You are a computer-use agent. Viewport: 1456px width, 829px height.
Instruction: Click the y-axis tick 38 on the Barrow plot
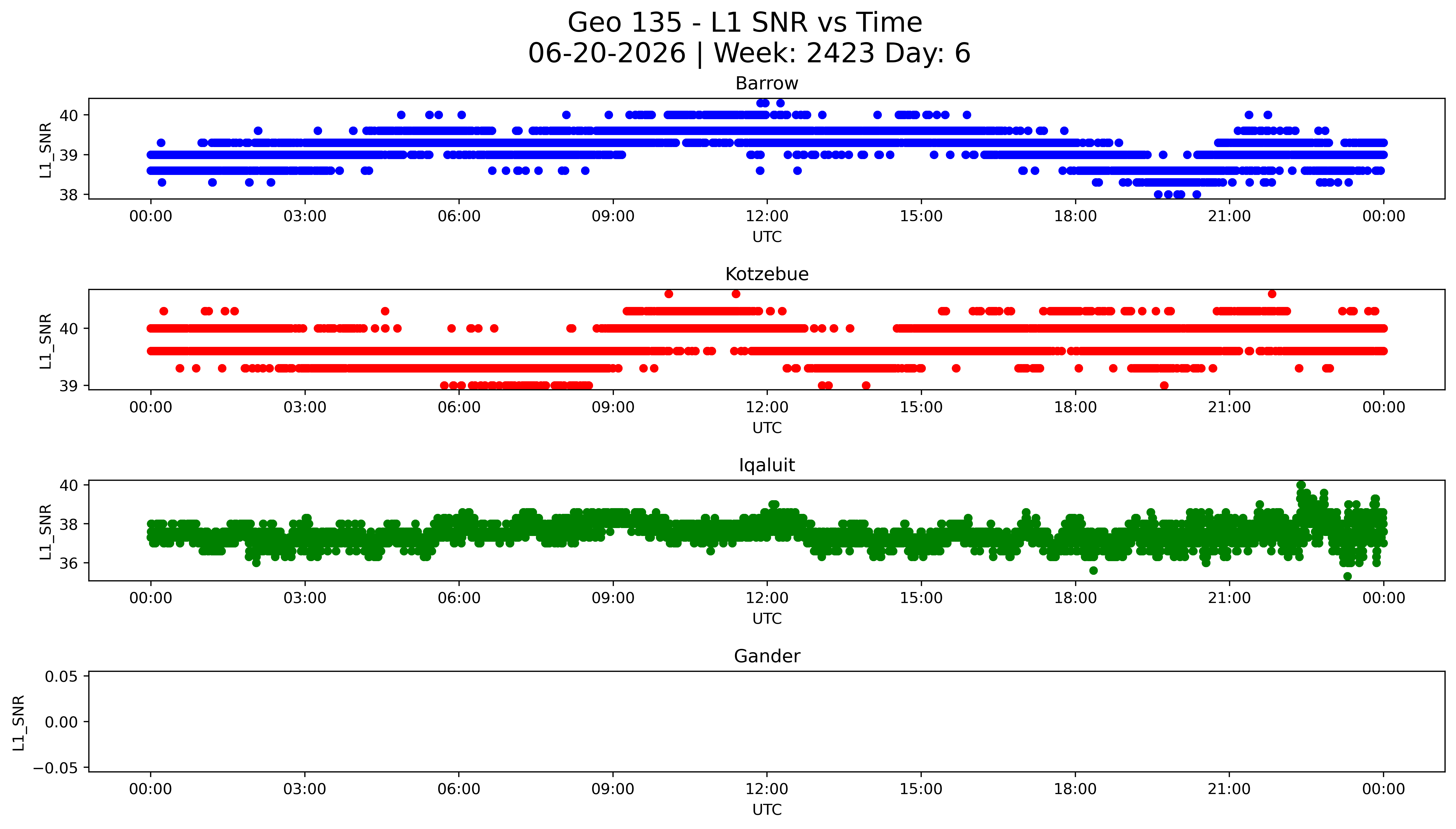point(68,195)
